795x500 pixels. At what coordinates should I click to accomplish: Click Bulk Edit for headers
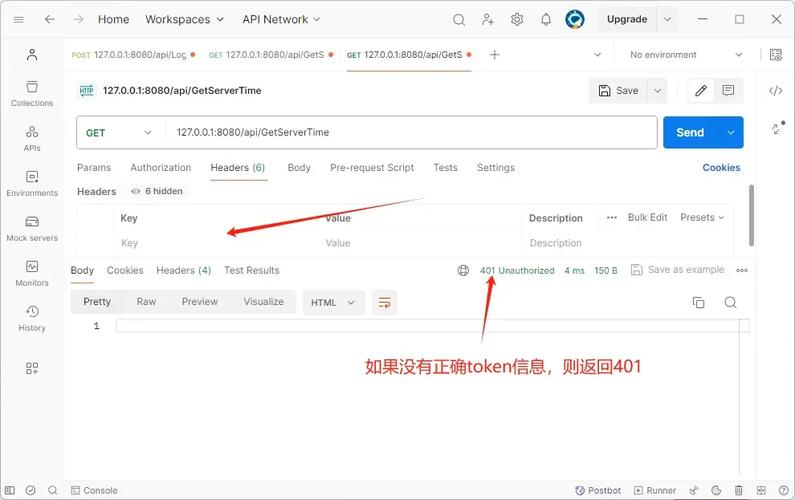(647, 218)
